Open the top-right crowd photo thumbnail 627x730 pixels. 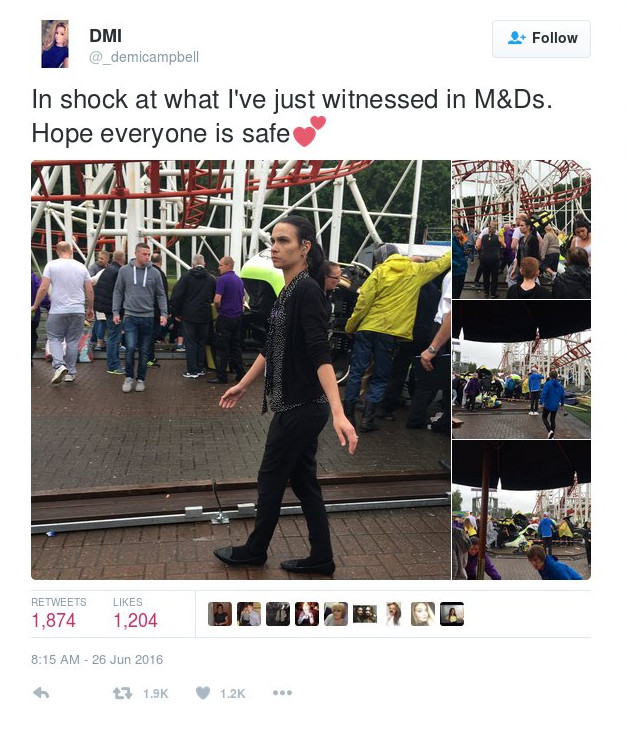click(521, 229)
